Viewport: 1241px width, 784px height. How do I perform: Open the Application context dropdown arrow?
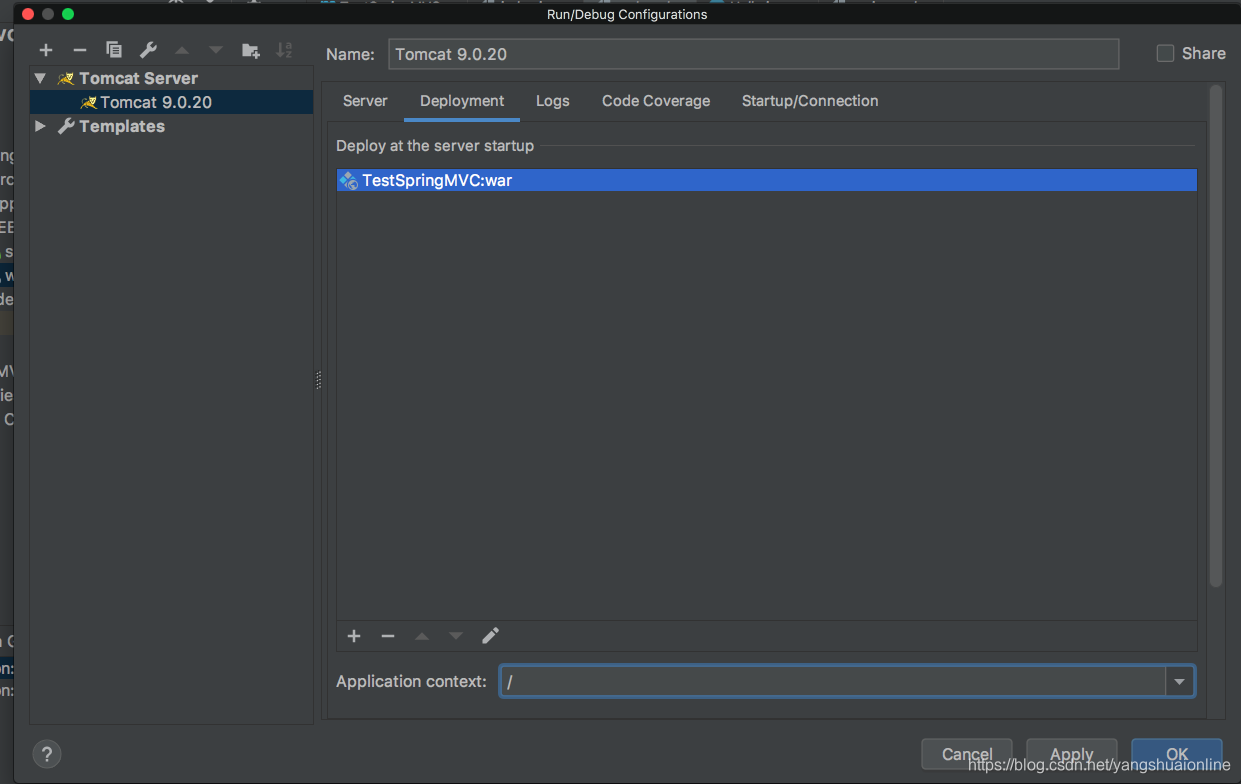[1180, 682]
